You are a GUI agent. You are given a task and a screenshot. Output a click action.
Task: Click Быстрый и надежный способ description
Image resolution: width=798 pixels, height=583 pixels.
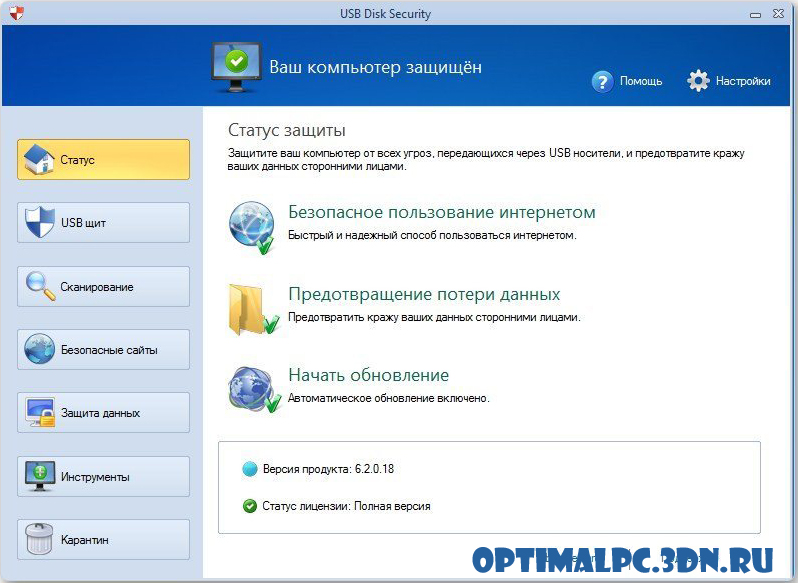(432, 236)
